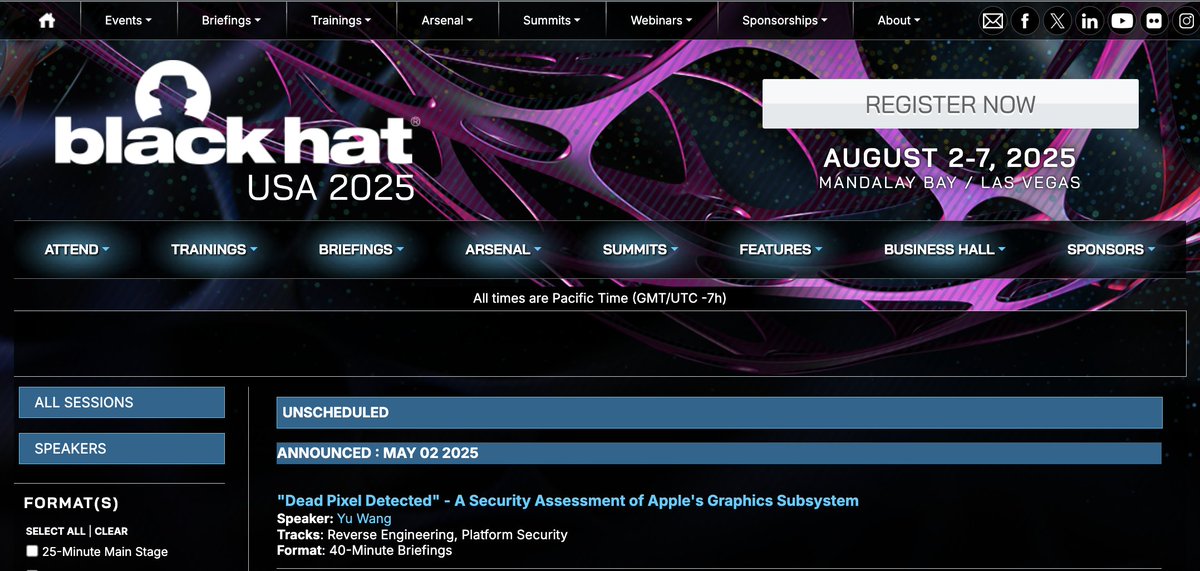Click the ANNOUNCED : MAY 02 2025 header
The width and height of the screenshot is (1200, 571).
coord(719,453)
